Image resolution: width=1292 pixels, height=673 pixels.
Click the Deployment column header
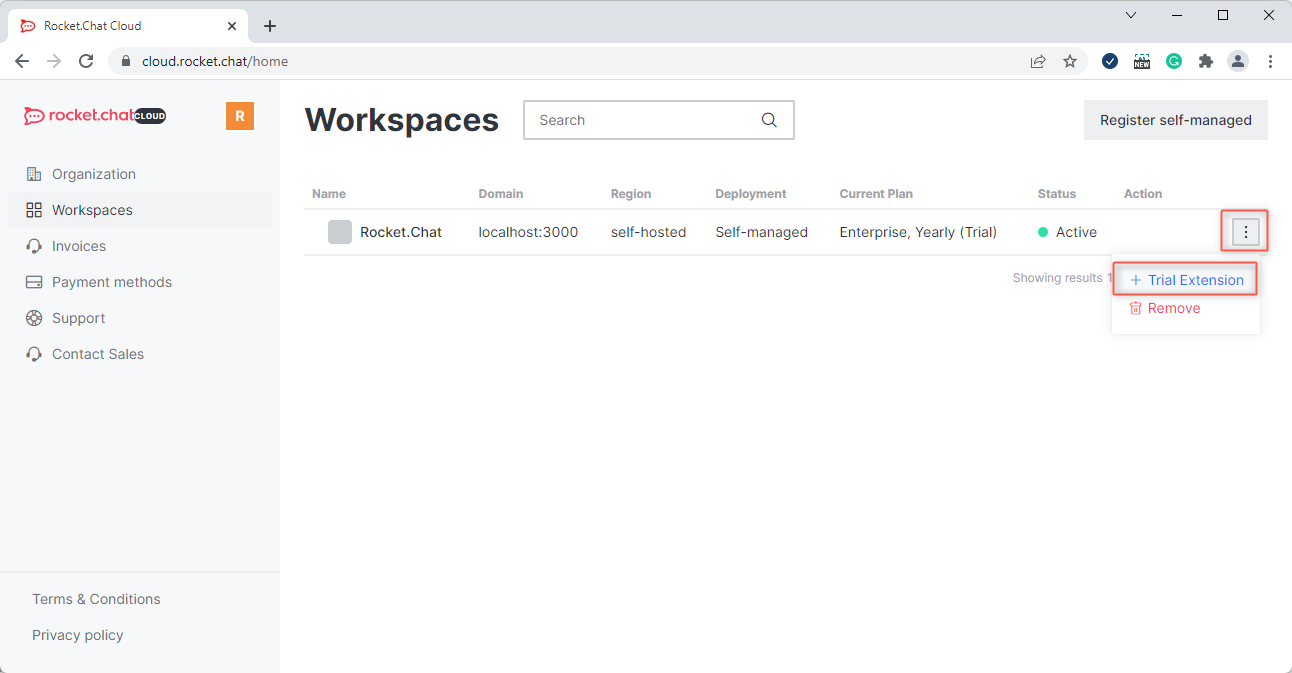(751, 194)
